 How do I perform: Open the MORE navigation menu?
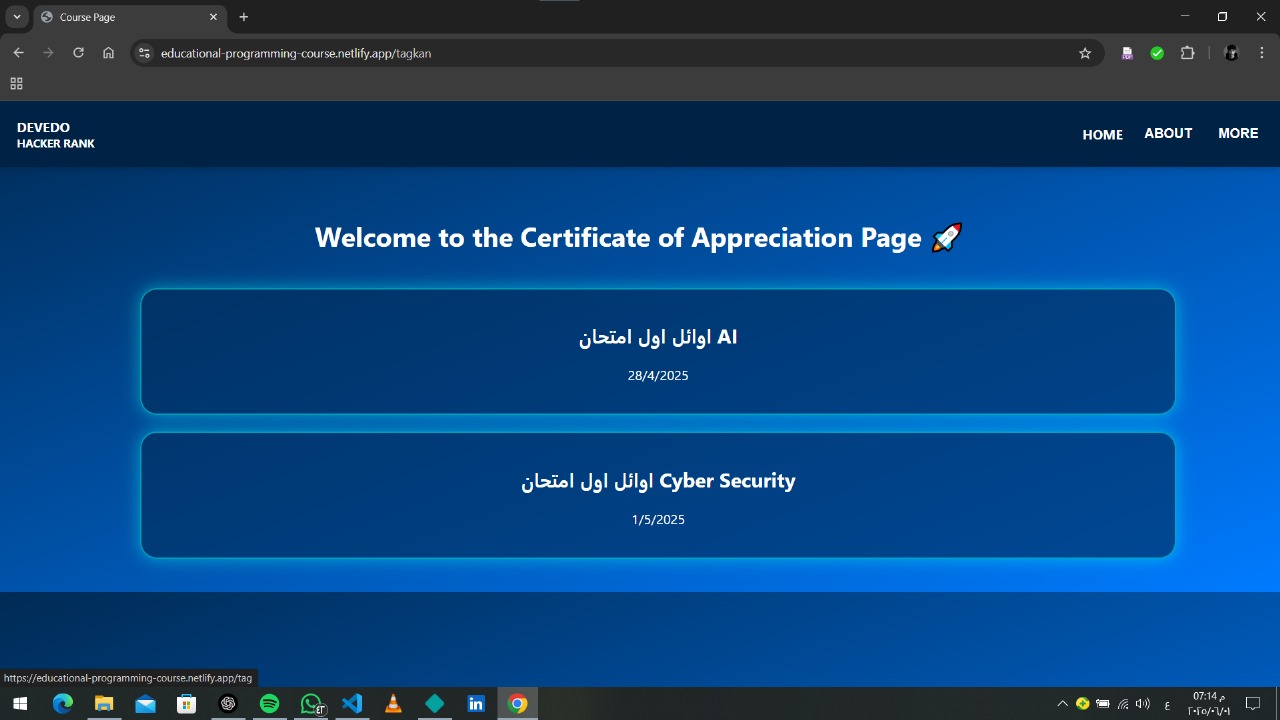click(x=1238, y=133)
